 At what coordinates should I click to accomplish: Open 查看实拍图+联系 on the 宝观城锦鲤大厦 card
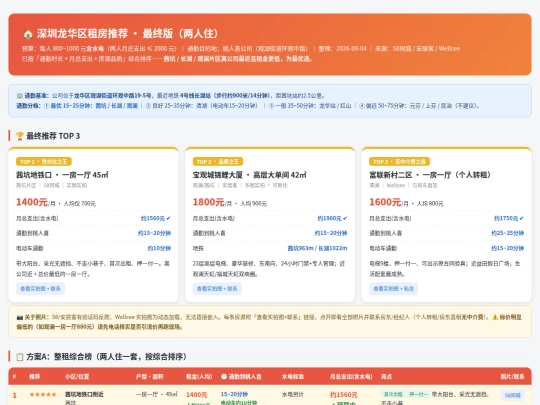pos(217,289)
